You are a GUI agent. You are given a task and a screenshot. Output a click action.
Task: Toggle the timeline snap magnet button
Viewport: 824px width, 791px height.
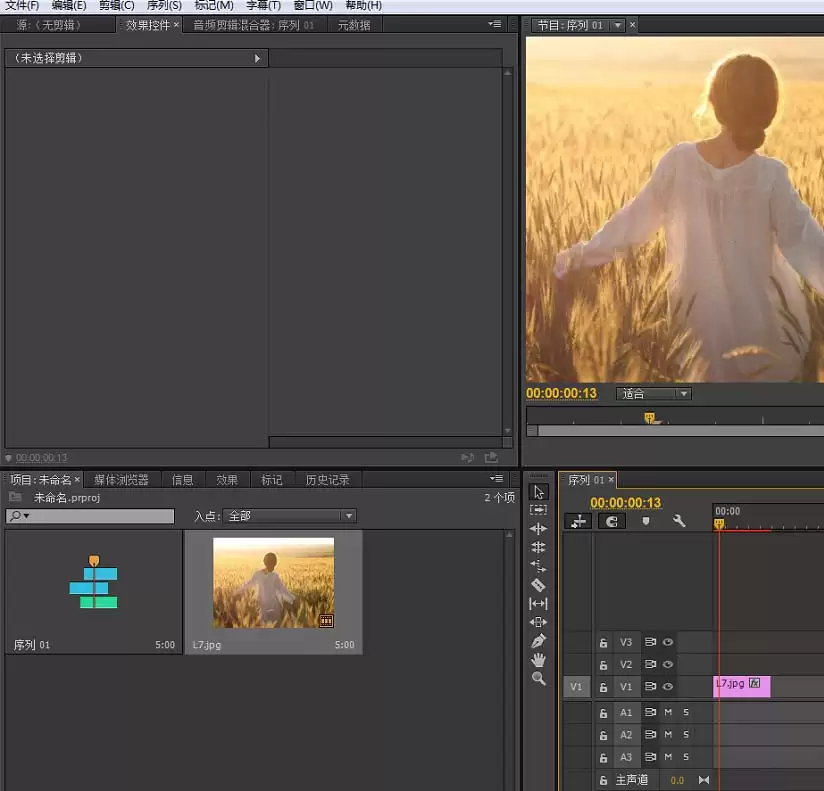pyautogui.click(x=612, y=521)
